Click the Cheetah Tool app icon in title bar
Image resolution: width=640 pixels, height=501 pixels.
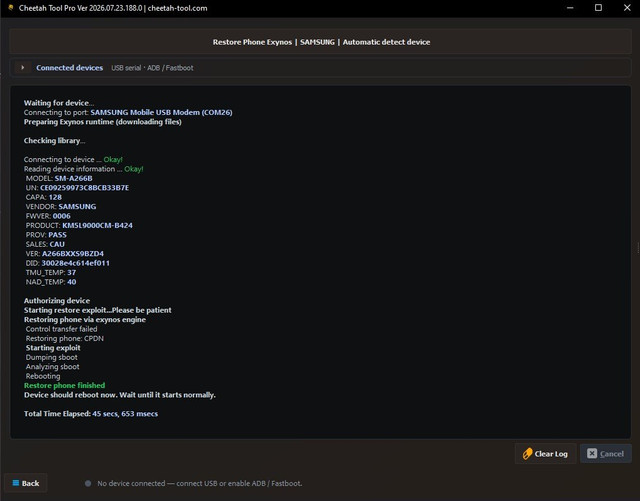(x=11, y=8)
